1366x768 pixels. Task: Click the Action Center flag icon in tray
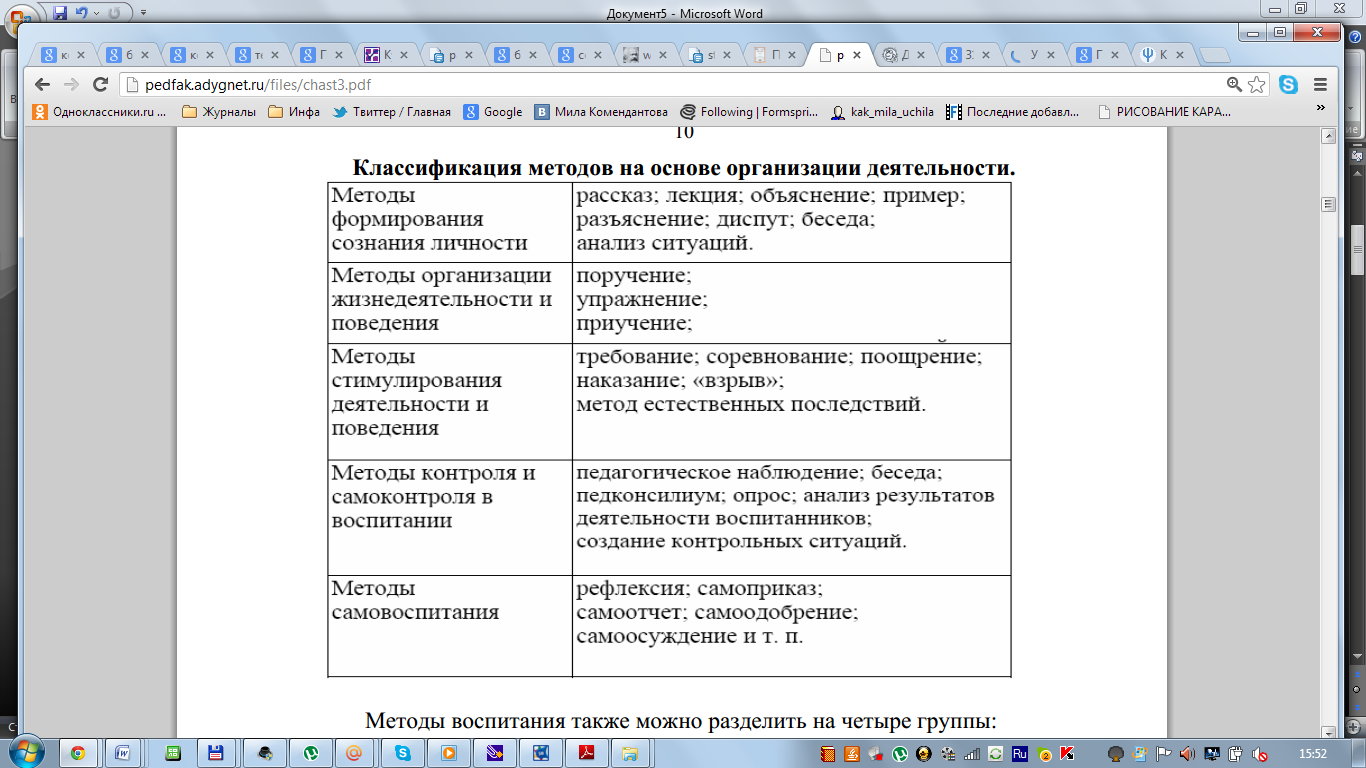1163,752
